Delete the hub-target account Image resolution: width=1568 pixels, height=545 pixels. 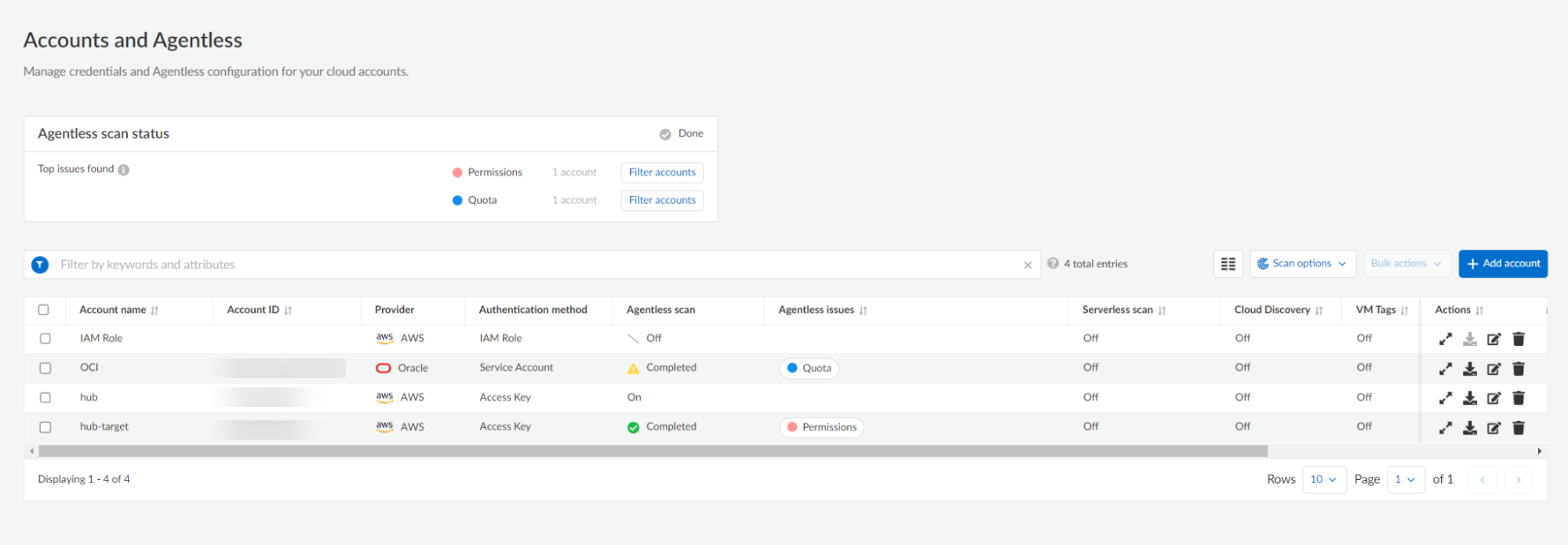1519,427
